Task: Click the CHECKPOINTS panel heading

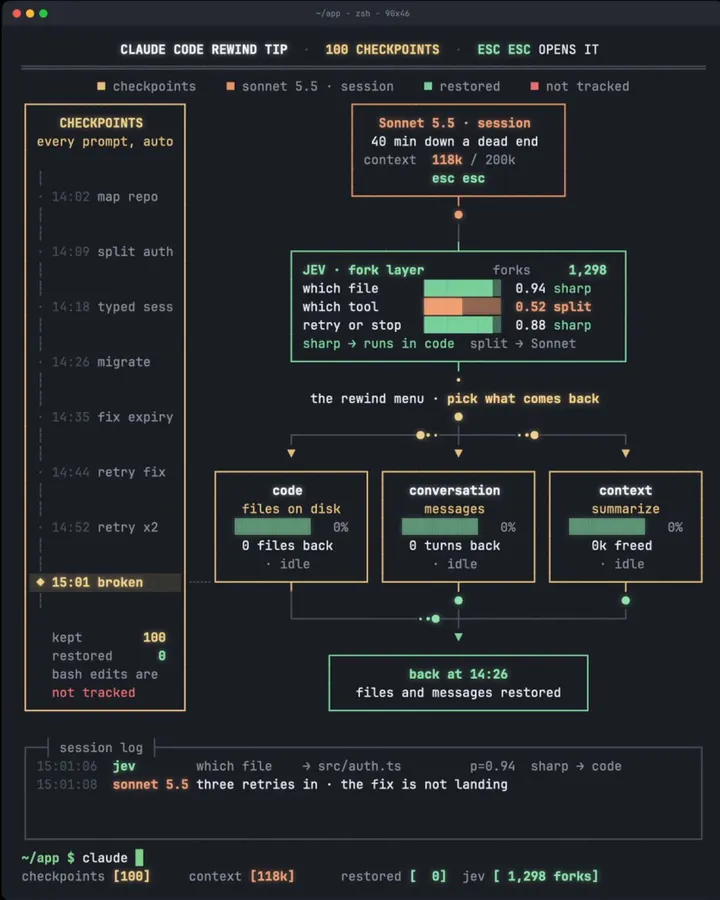Action: (x=102, y=123)
